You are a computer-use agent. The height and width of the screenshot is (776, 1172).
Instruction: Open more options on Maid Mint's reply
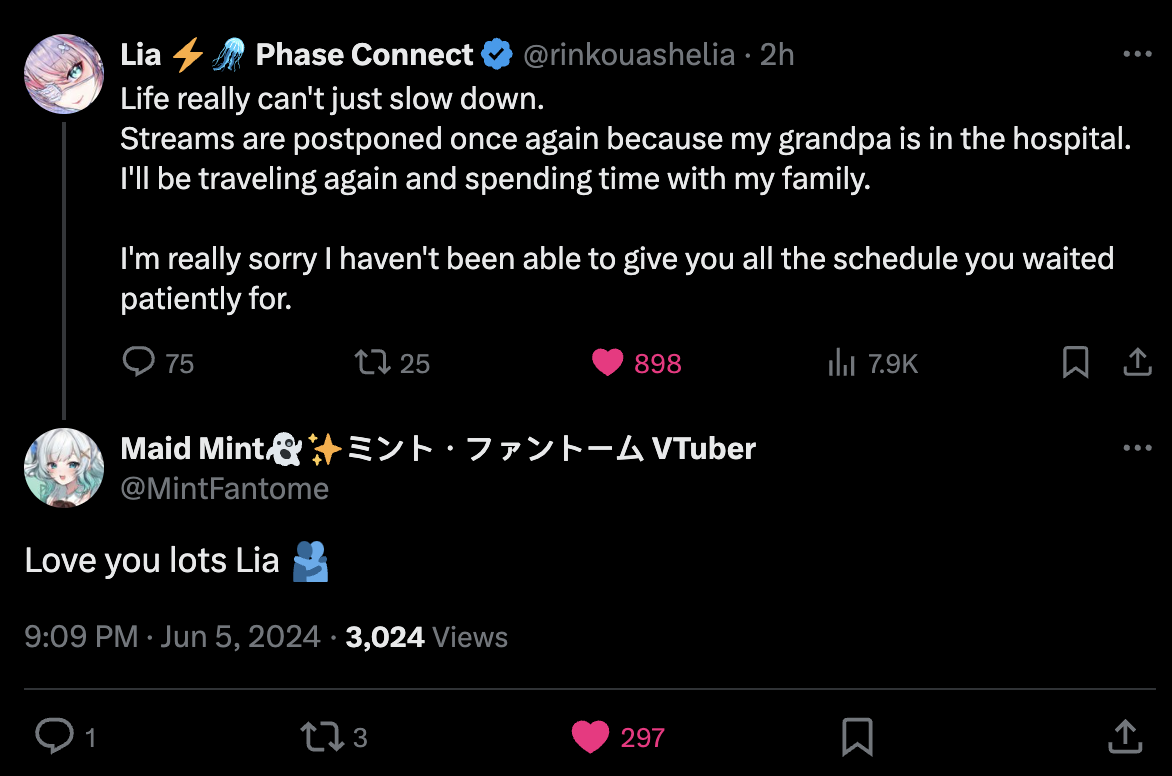tap(1138, 449)
